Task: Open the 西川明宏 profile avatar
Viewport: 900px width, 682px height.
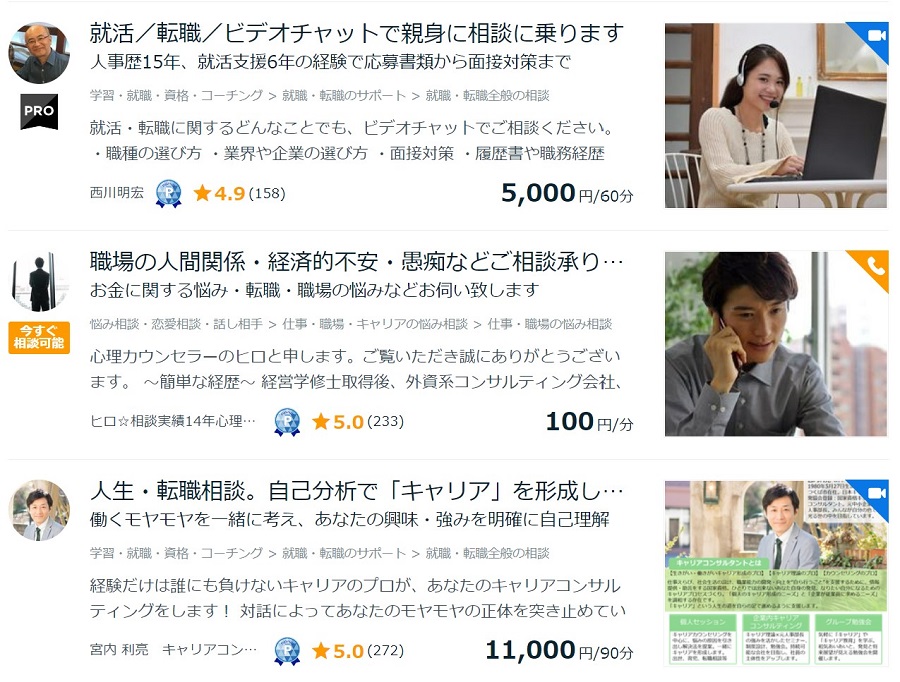Action: click(x=39, y=53)
